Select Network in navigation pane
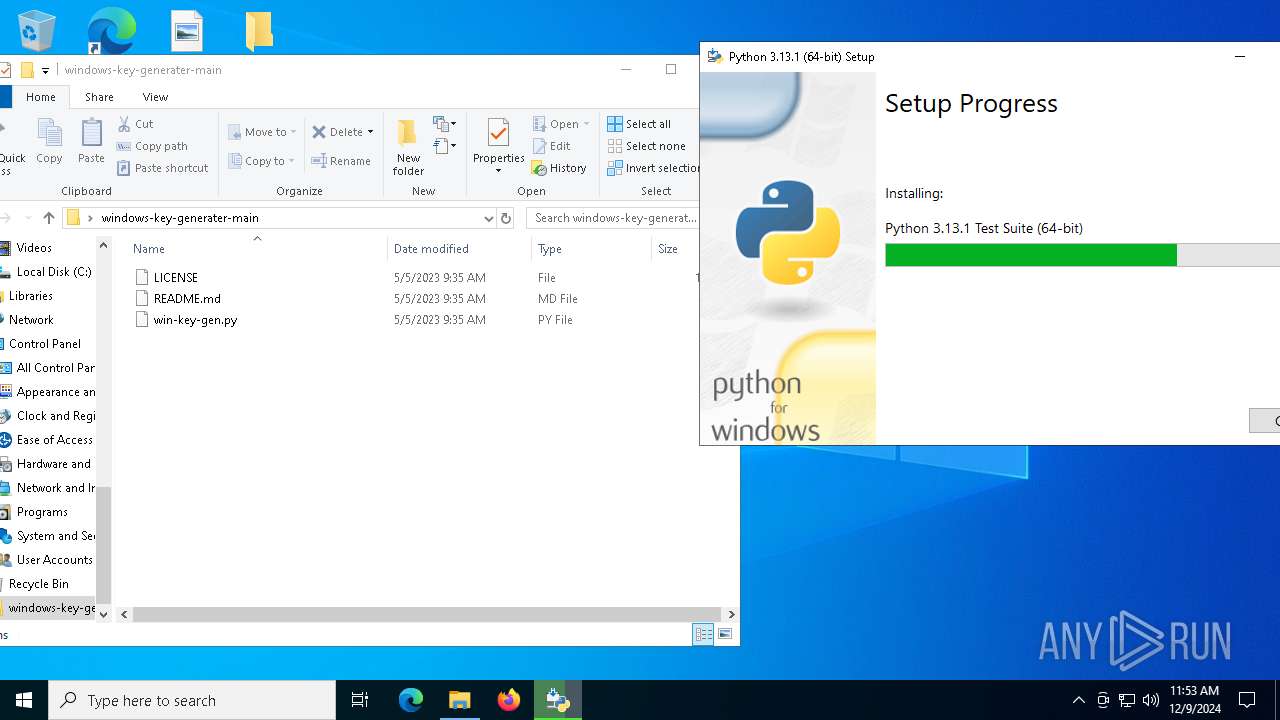Viewport: 1280px width, 720px height. click(x=31, y=320)
